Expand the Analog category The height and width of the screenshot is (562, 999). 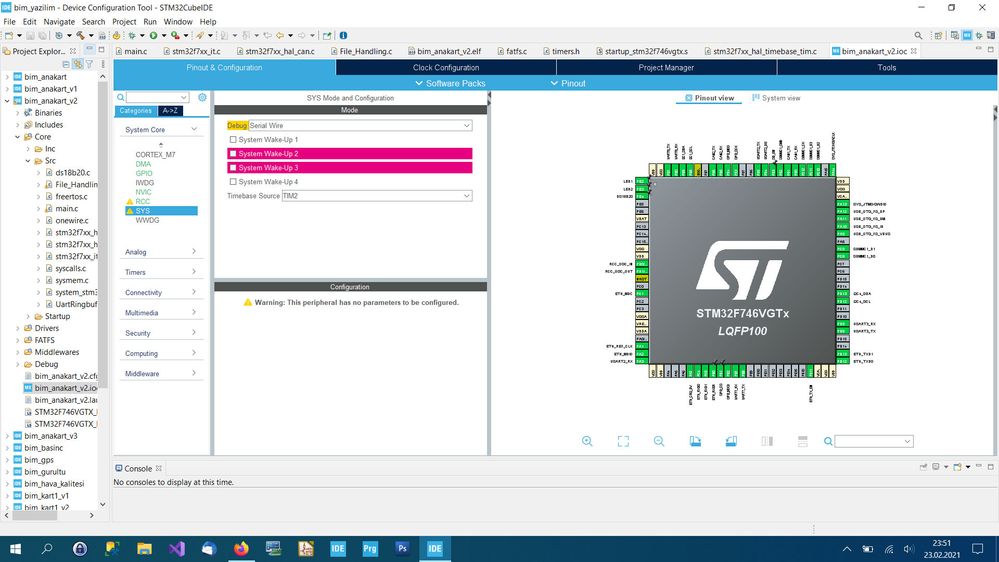coord(161,252)
